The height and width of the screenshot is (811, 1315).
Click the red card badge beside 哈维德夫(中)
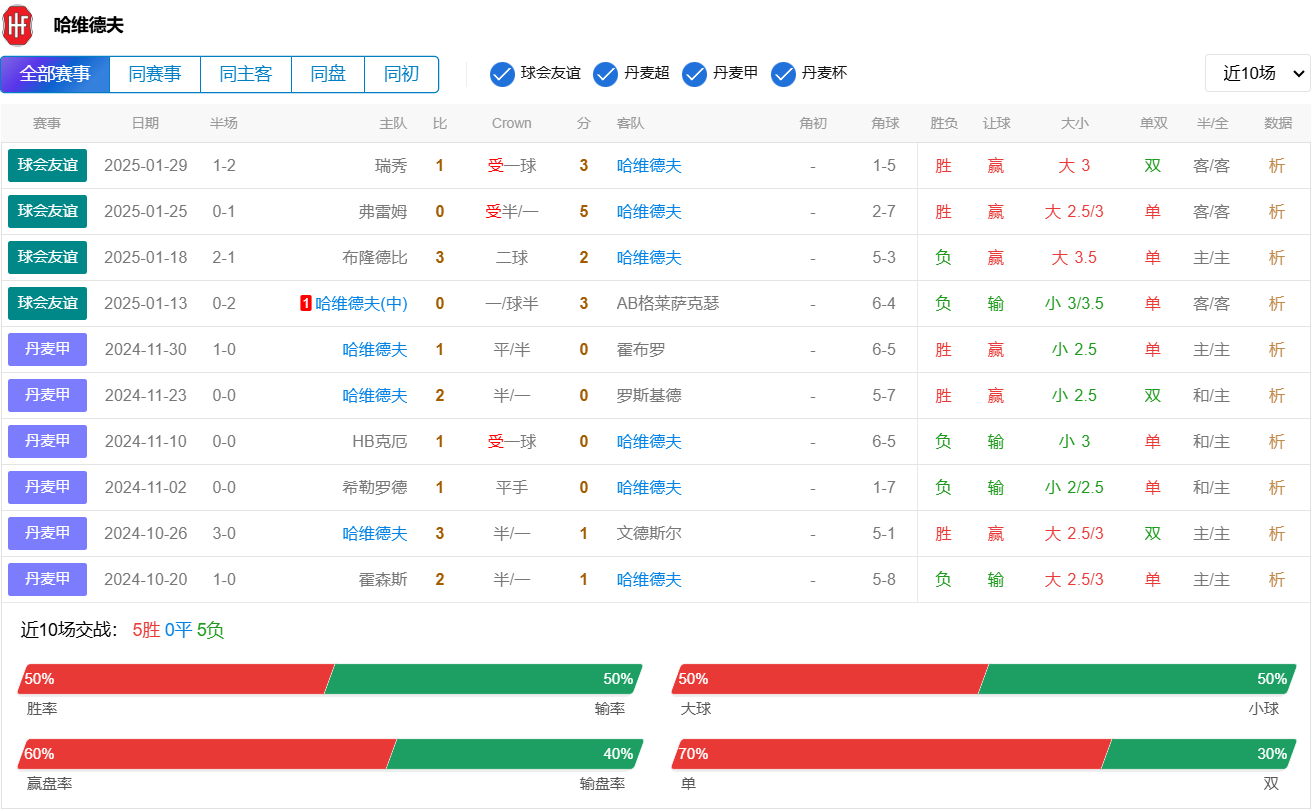pos(306,303)
